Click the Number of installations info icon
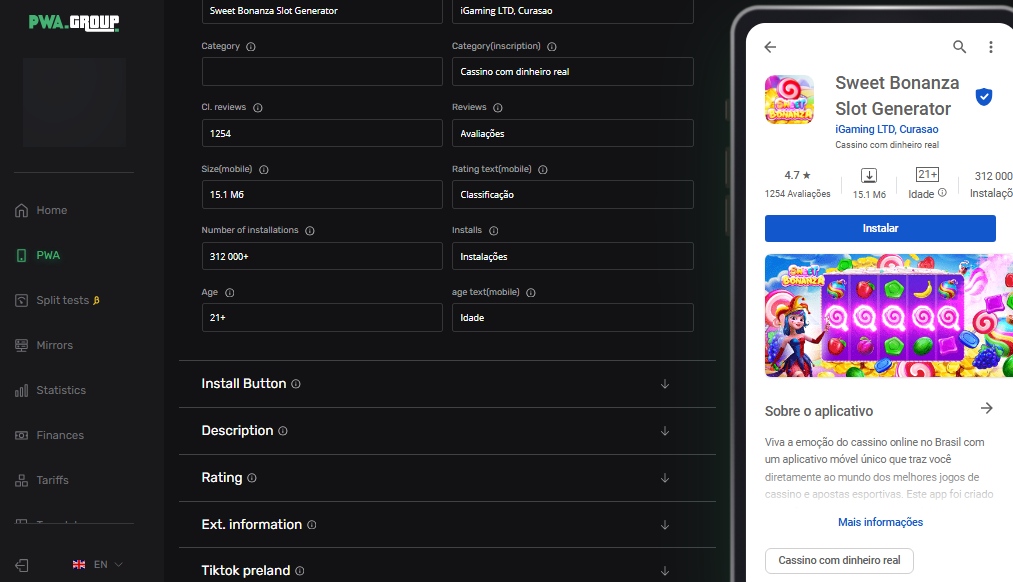 click(309, 231)
